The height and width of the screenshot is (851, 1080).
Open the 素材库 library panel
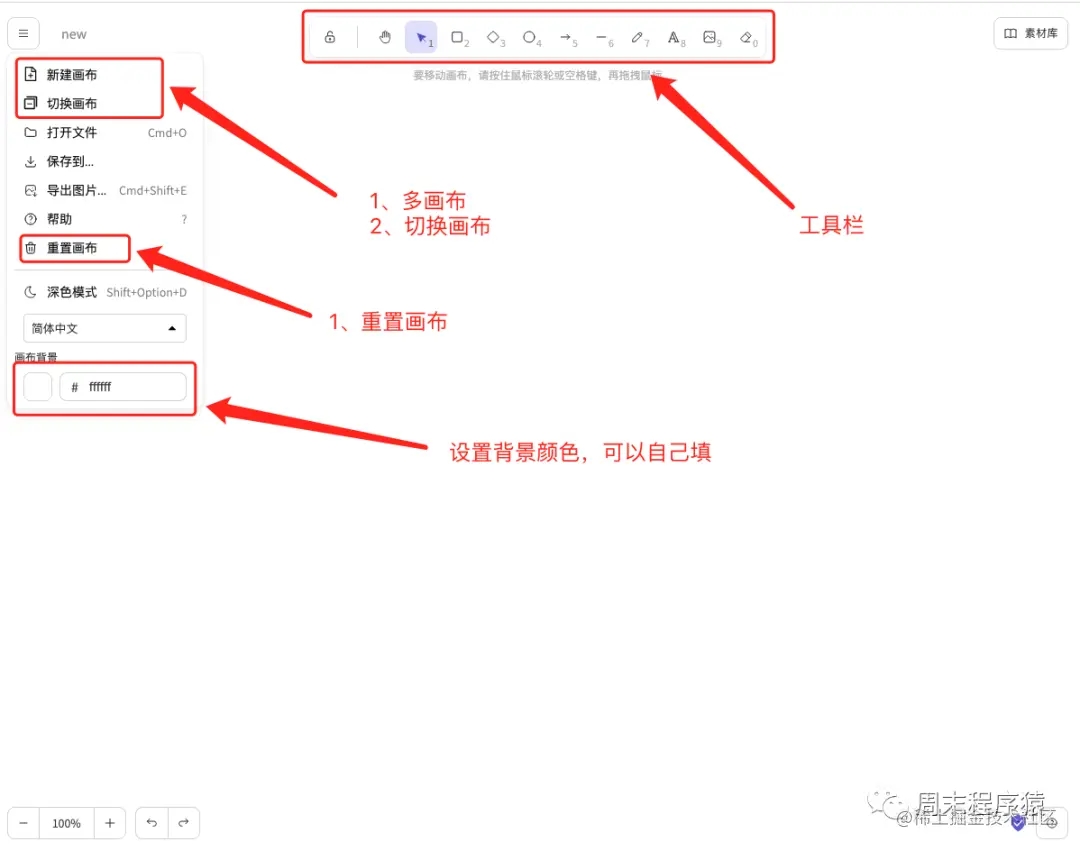(x=1030, y=33)
